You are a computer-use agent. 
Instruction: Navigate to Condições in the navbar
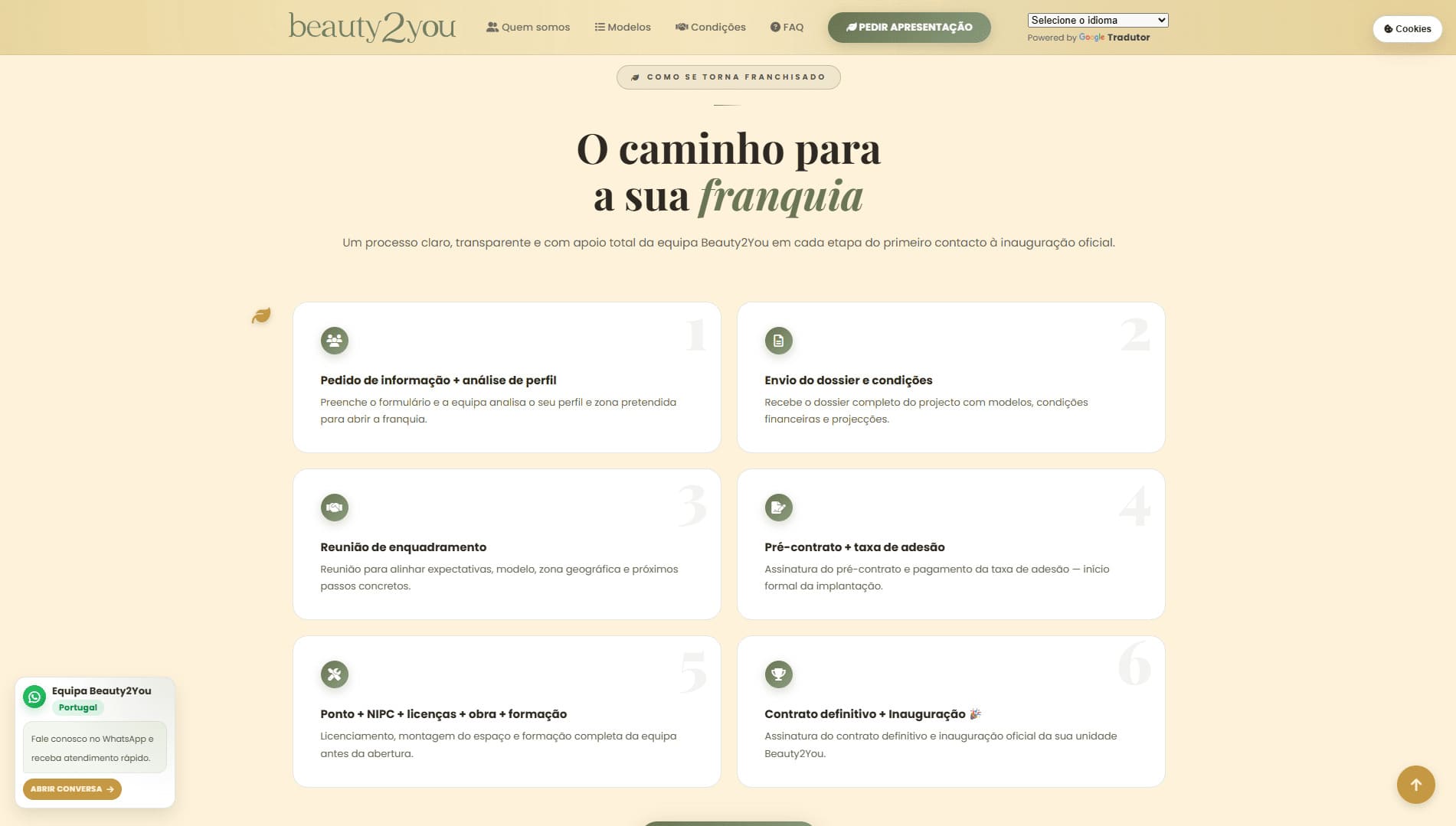pos(710,28)
